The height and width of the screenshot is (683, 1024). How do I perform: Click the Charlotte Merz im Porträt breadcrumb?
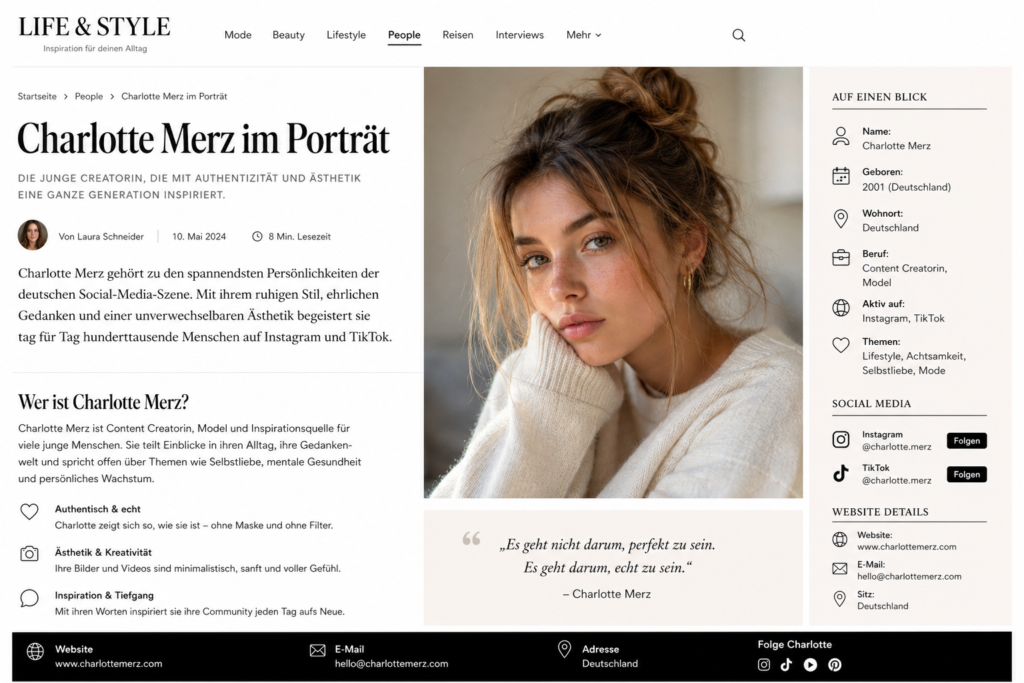(x=174, y=96)
